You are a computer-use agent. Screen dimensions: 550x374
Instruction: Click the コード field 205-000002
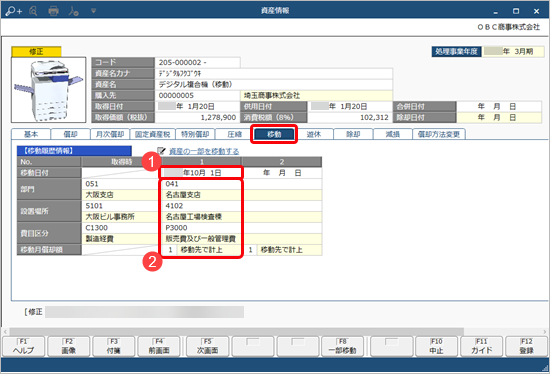click(197, 62)
